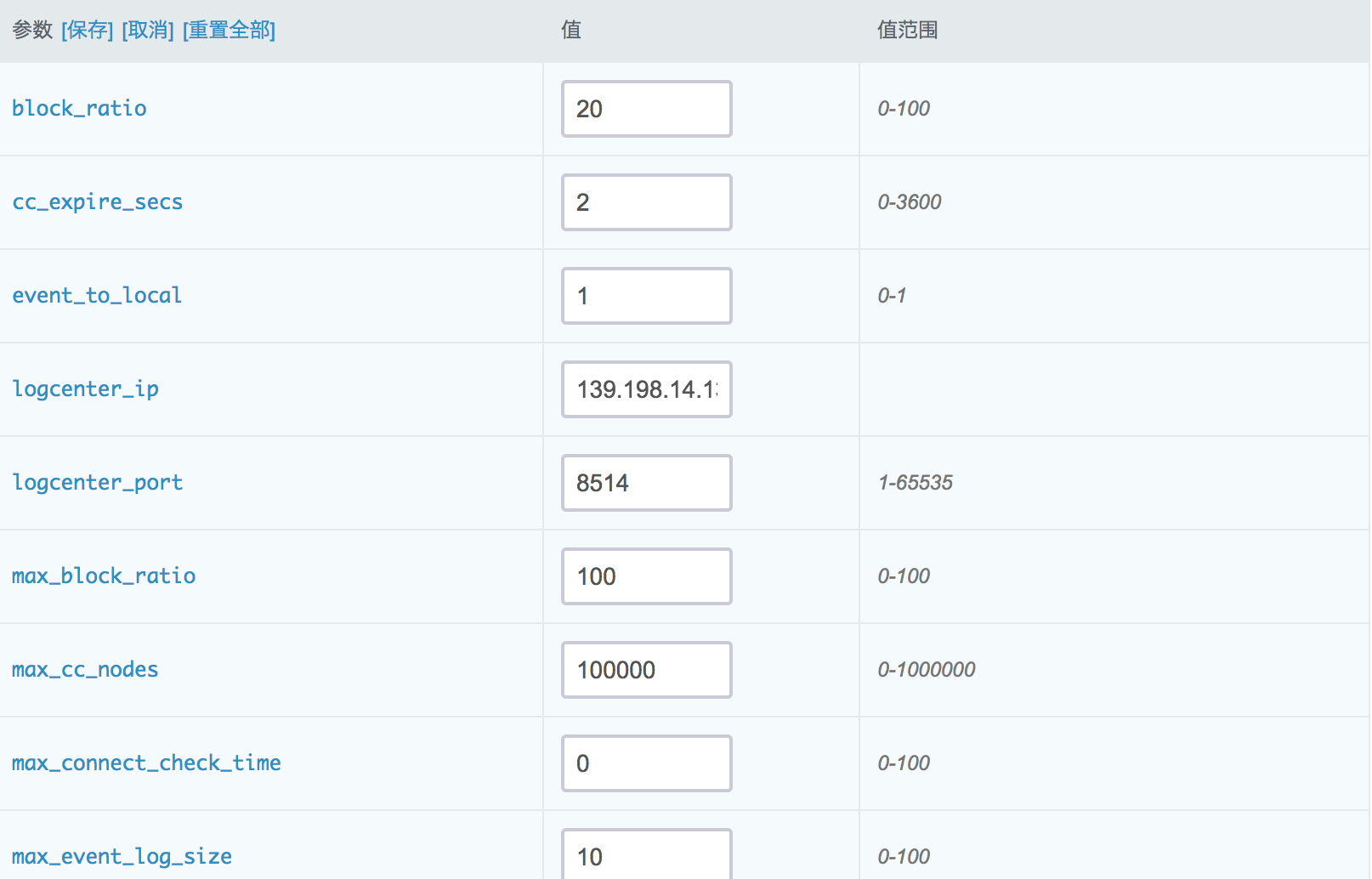Select the max_block_ratio parameter link
Viewport: 1372px width, 879px height.
[104, 576]
